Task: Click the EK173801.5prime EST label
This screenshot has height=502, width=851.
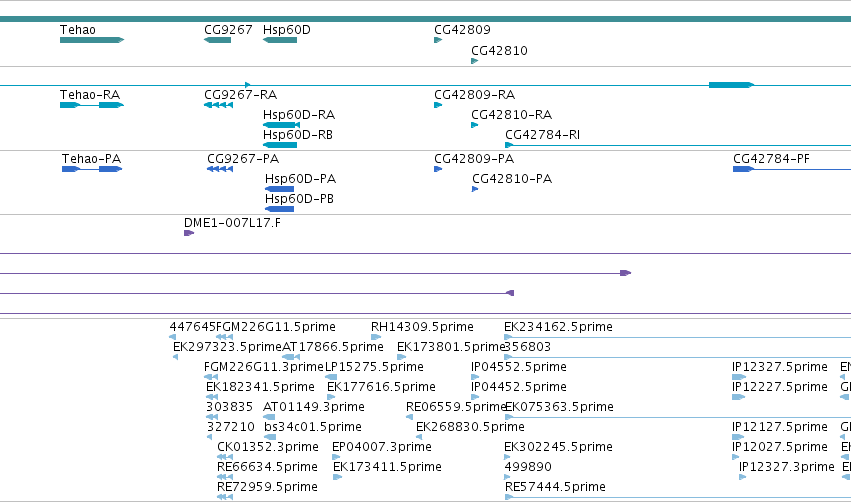Action: [x=452, y=347]
